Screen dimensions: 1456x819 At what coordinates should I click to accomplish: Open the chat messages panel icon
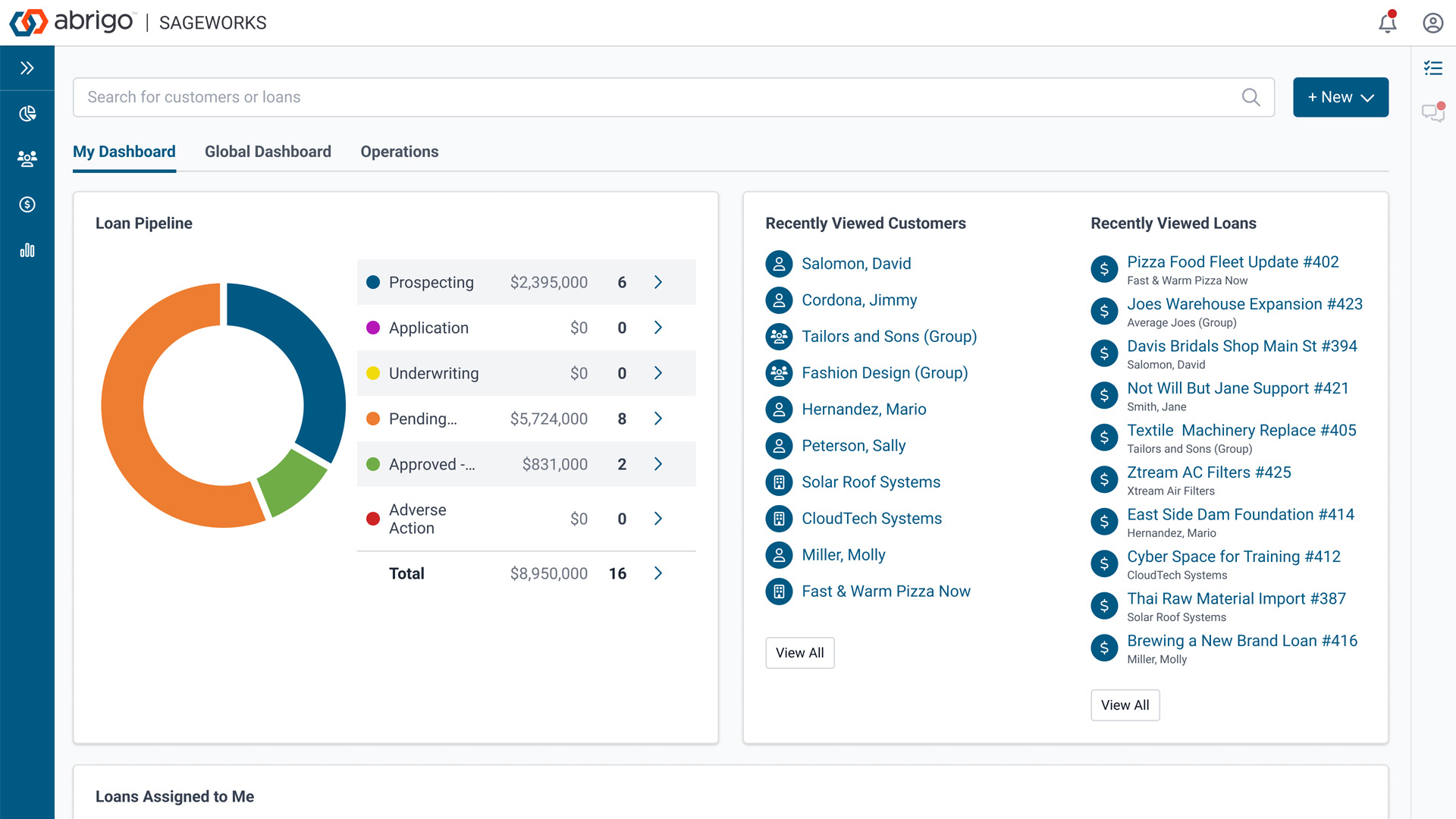[x=1432, y=113]
